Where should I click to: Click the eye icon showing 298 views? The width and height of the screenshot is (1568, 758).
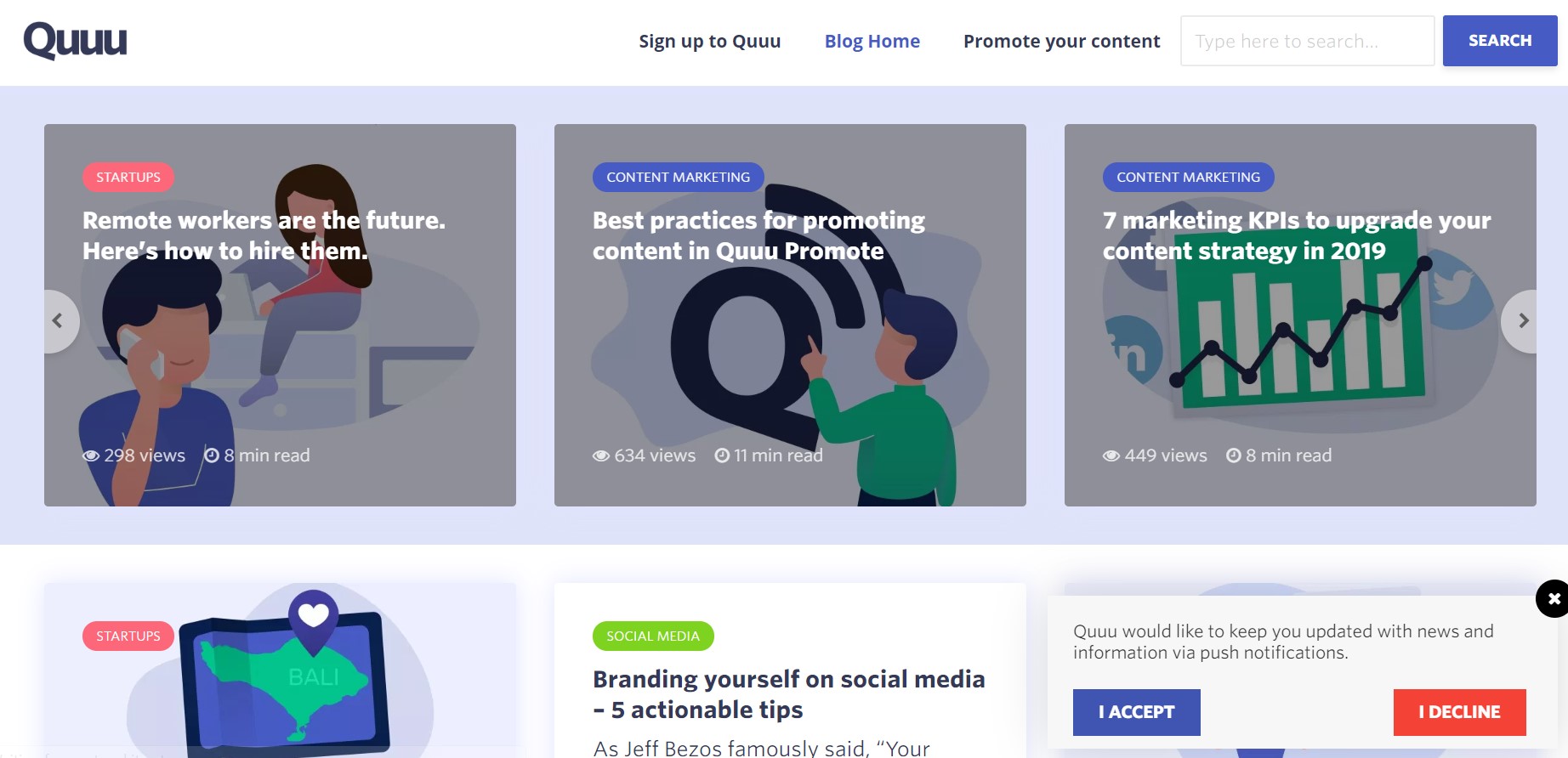tap(89, 455)
